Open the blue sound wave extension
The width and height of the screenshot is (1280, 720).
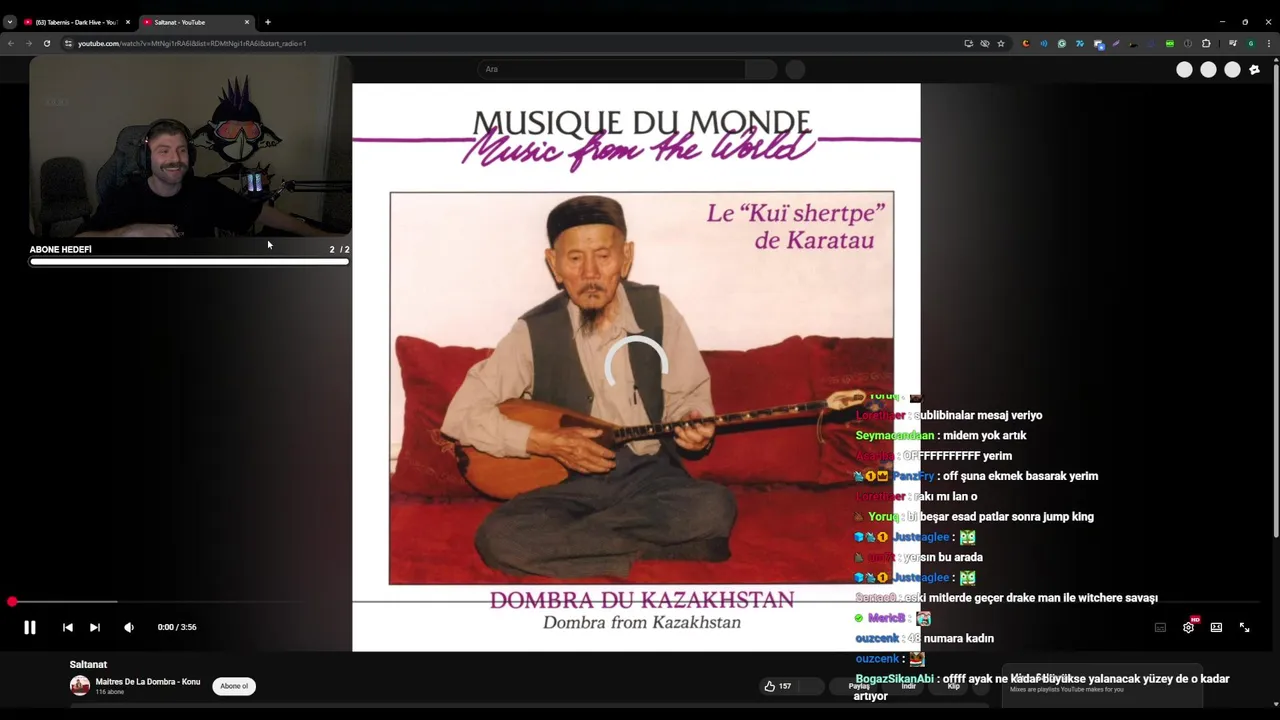coord(1044,43)
